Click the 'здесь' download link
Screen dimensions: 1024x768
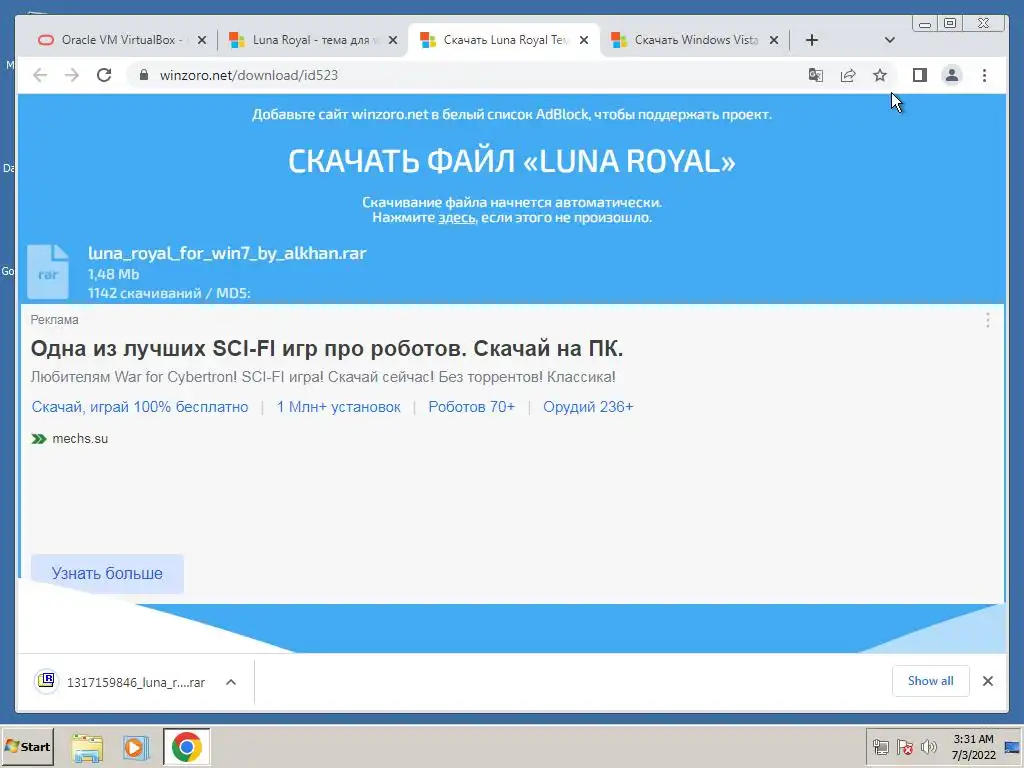click(456, 217)
